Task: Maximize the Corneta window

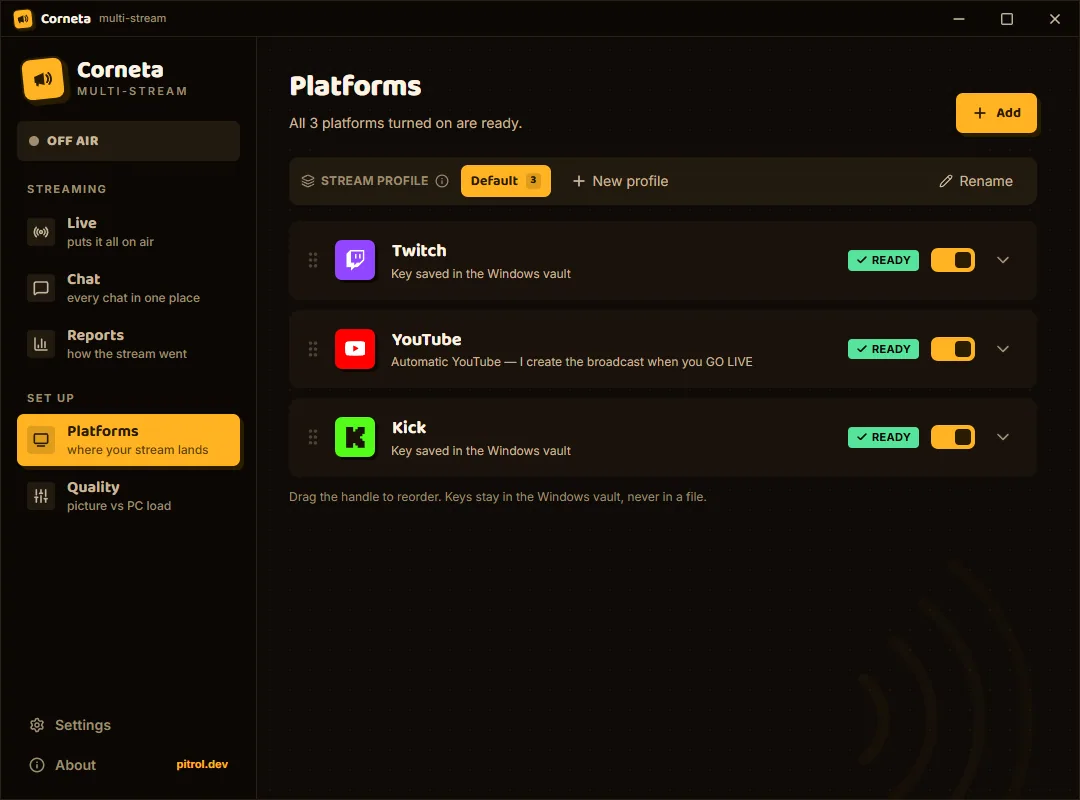Action: (1007, 19)
